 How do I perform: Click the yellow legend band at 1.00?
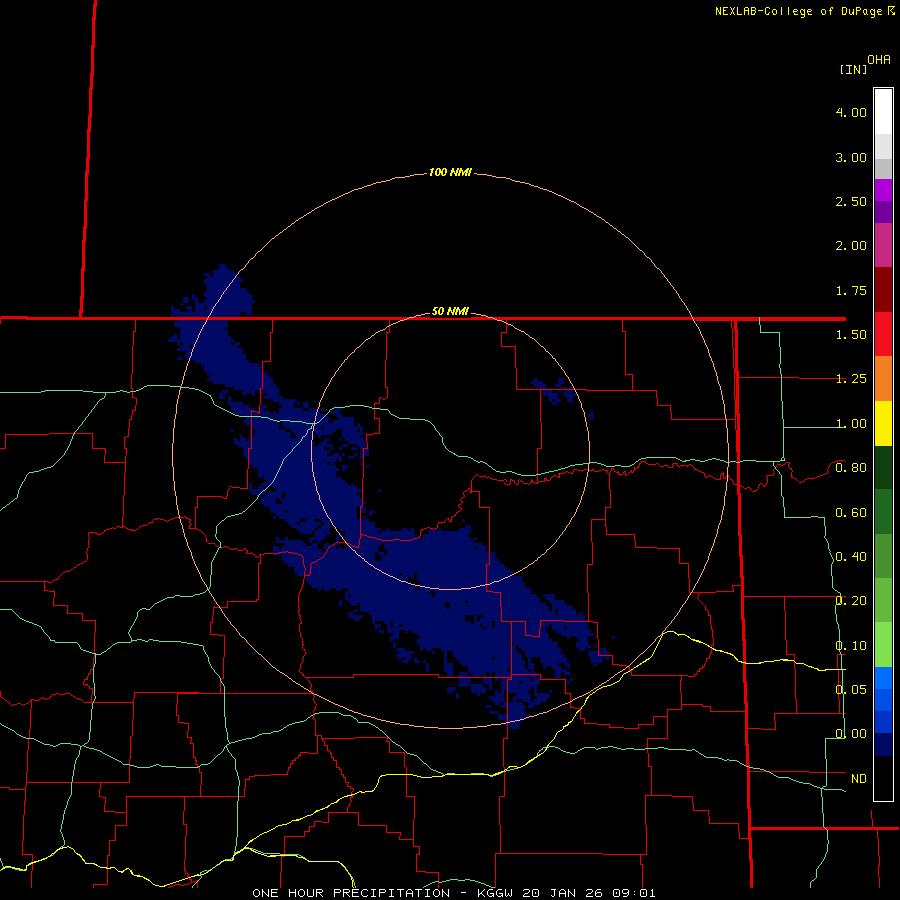[883, 423]
